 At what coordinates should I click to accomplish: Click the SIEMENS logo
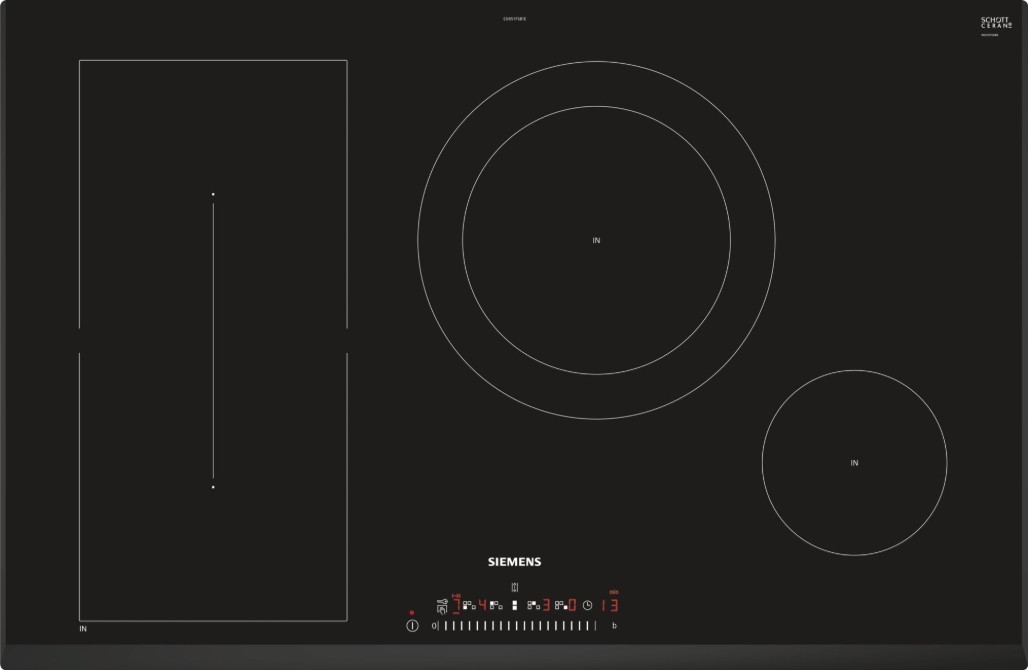coord(515,562)
